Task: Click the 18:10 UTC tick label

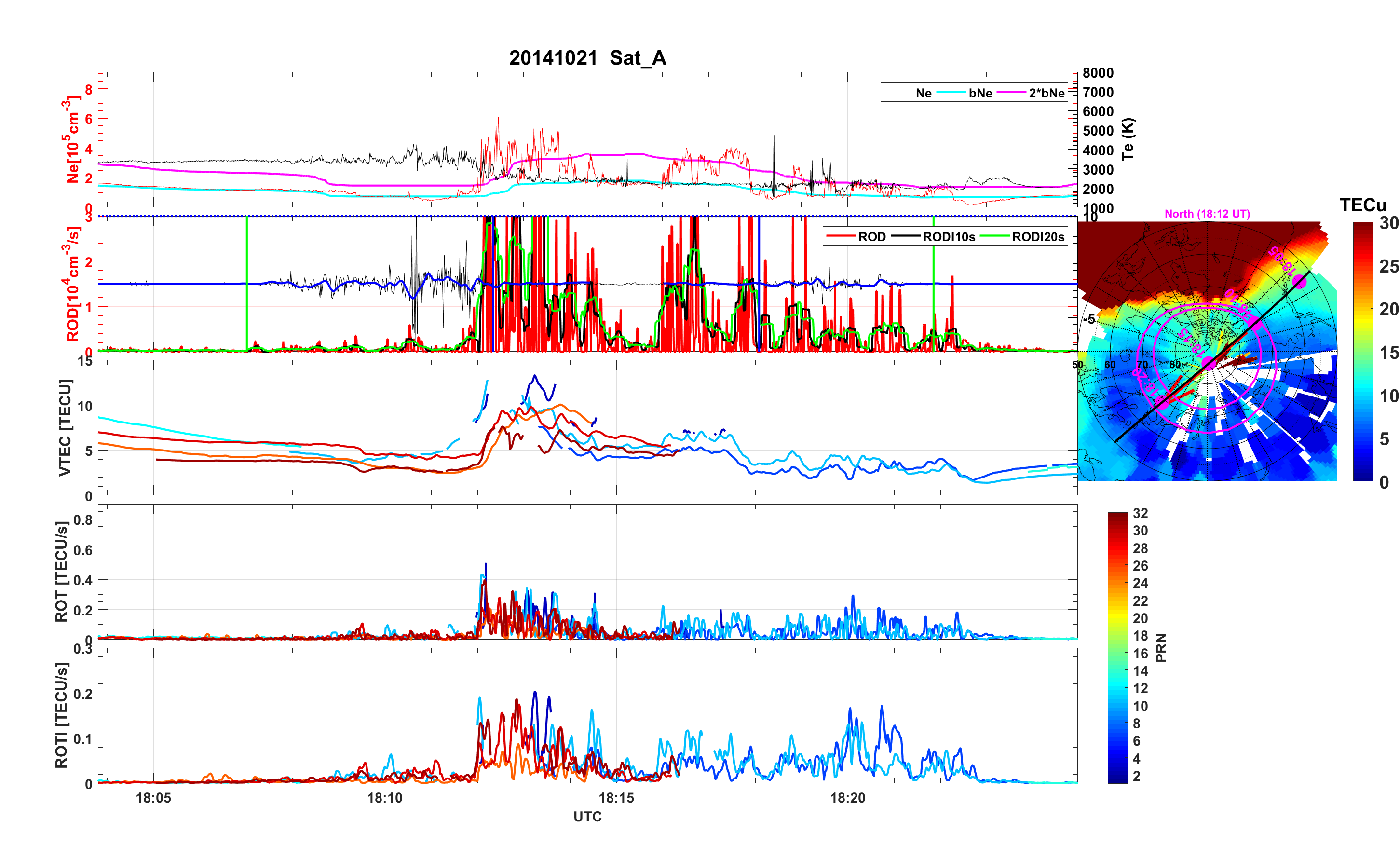Action: coord(385,797)
